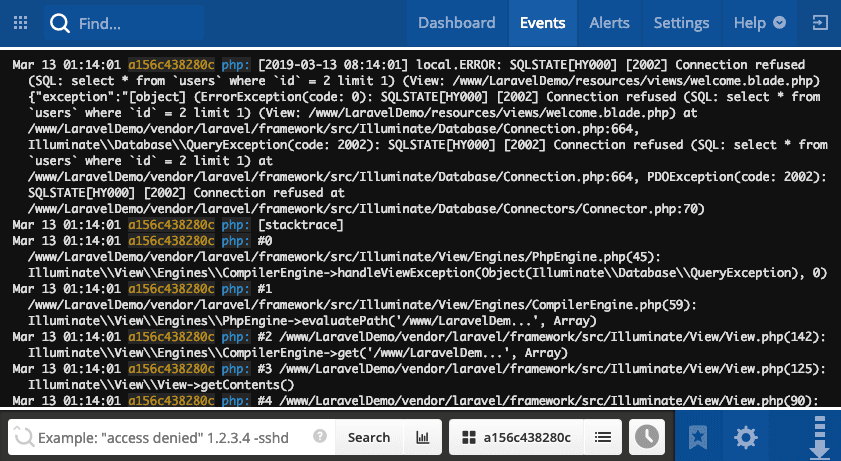The height and width of the screenshot is (461, 841).
Task: Focus the log search query input box
Action: click(172, 437)
